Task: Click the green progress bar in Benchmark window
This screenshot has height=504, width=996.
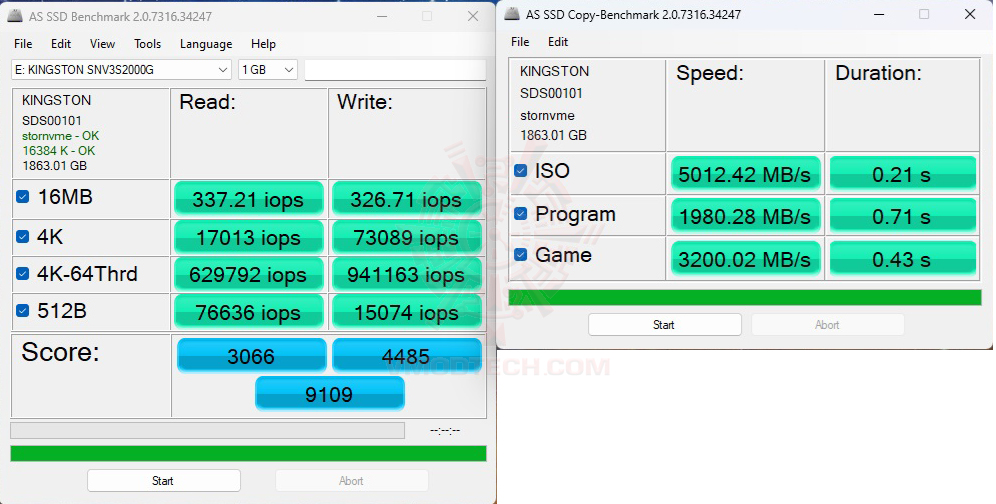Action: click(248, 453)
